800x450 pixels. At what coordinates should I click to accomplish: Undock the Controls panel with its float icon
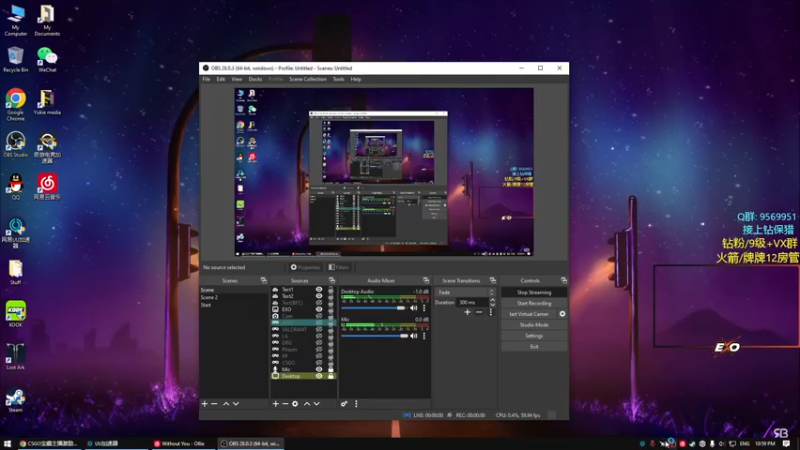click(564, 280)
